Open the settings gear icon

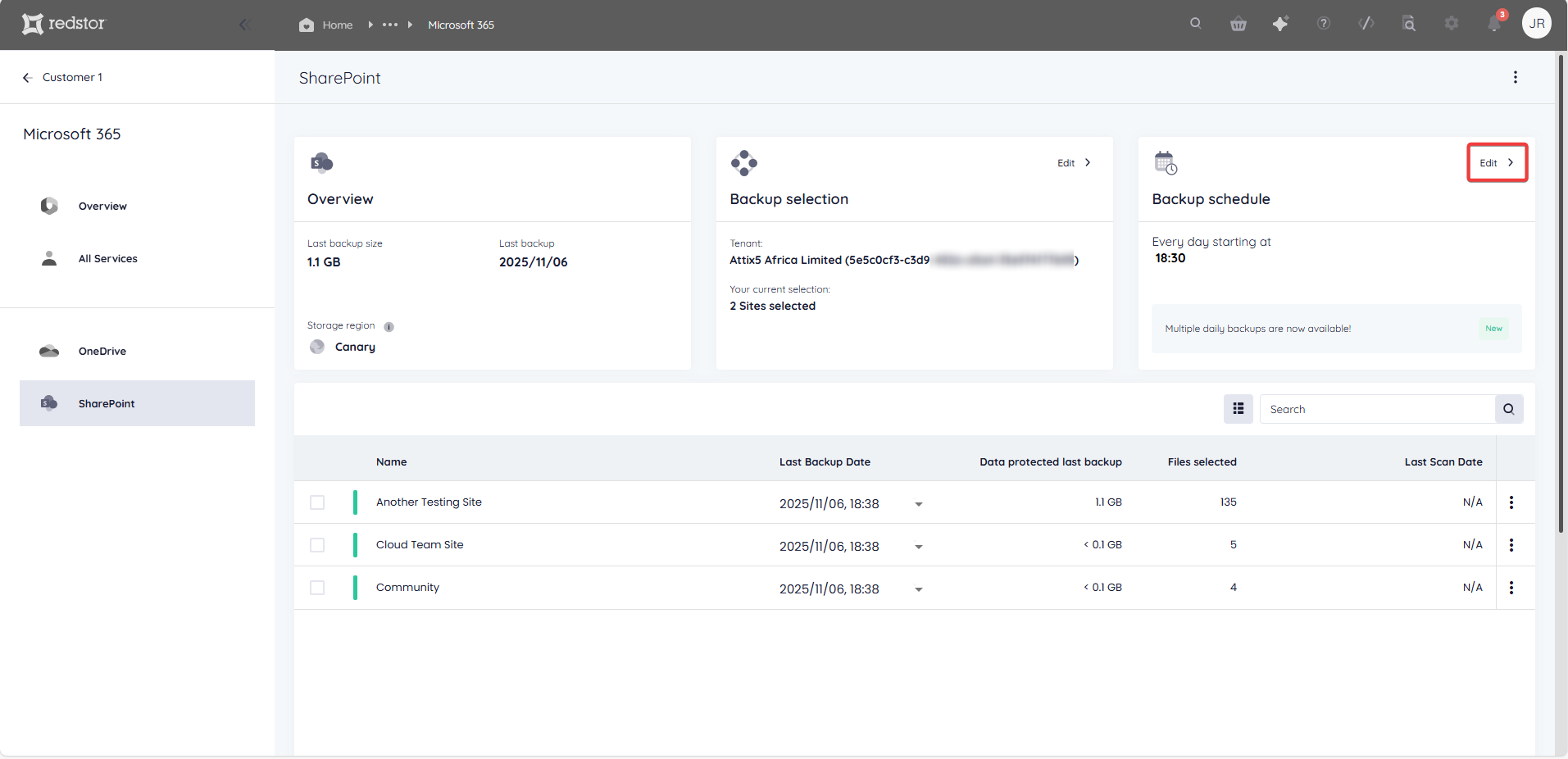tap(1452, 24)
